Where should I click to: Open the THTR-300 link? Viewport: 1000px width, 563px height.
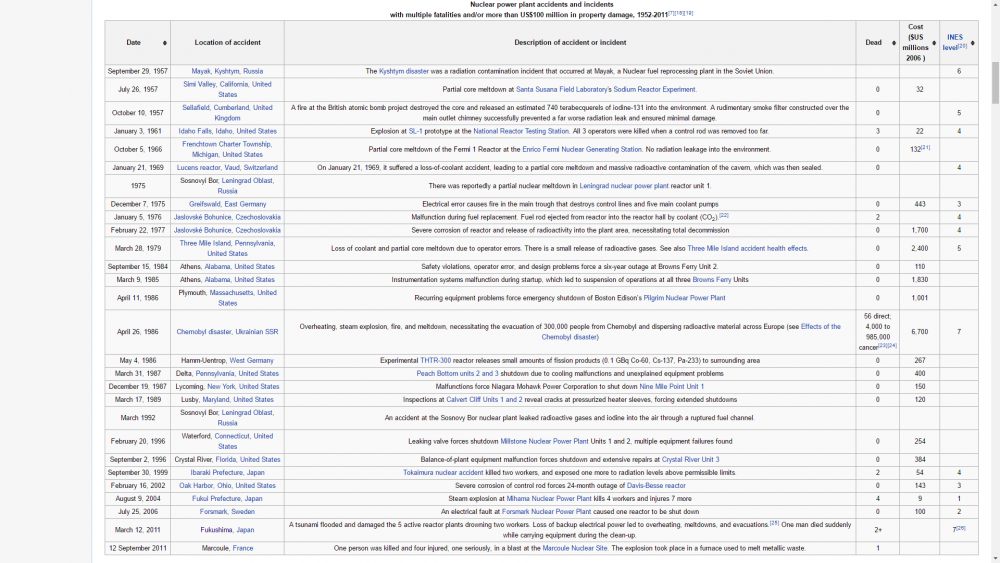click(x=435, y=361)
